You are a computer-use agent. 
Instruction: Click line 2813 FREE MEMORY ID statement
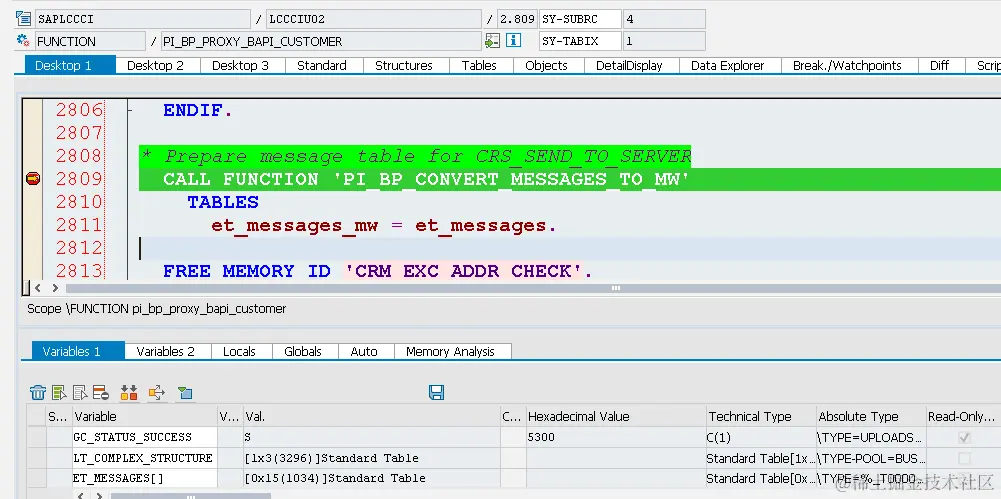[378, 271]
